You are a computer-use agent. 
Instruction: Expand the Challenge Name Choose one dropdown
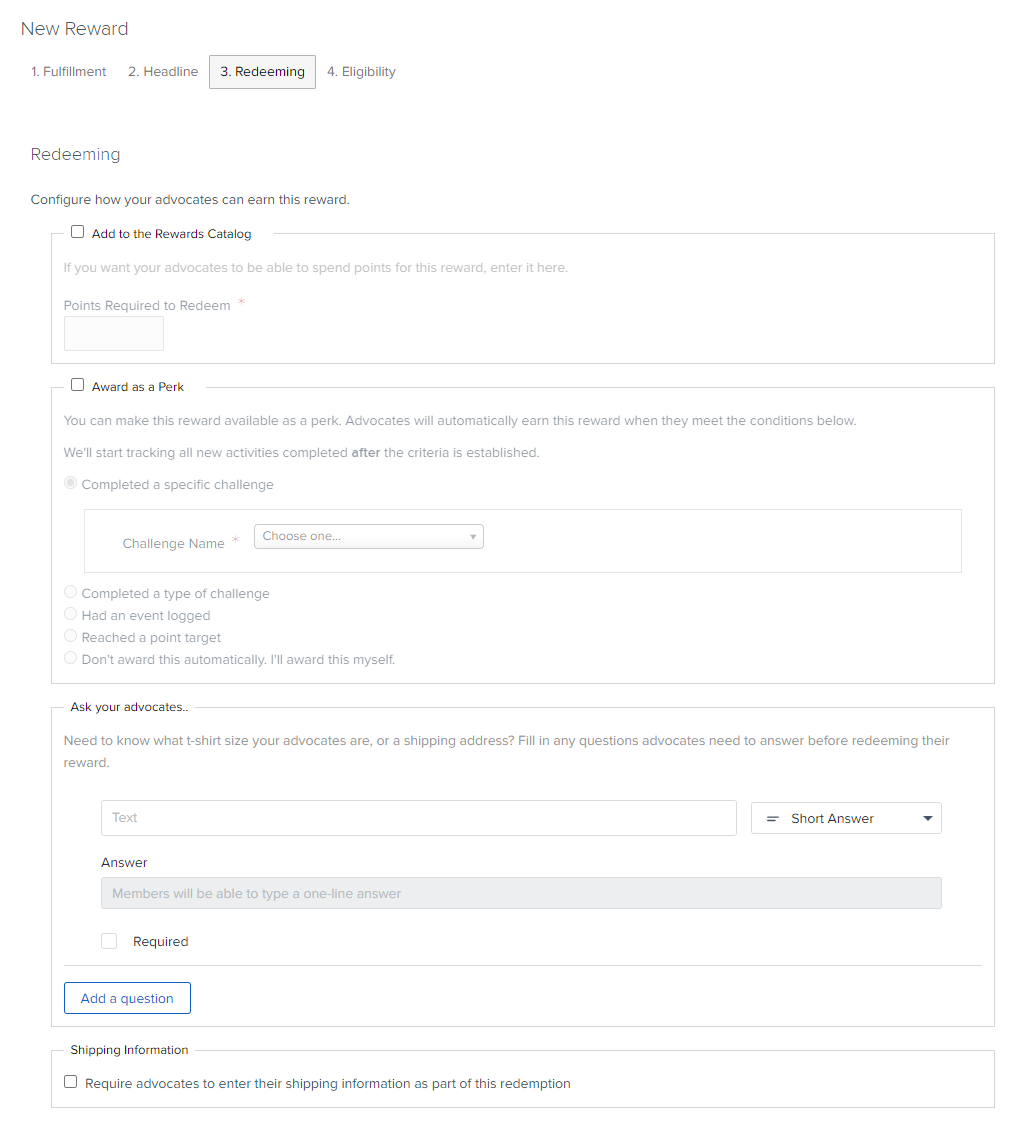pyautogui.click(x=369, y=537)
